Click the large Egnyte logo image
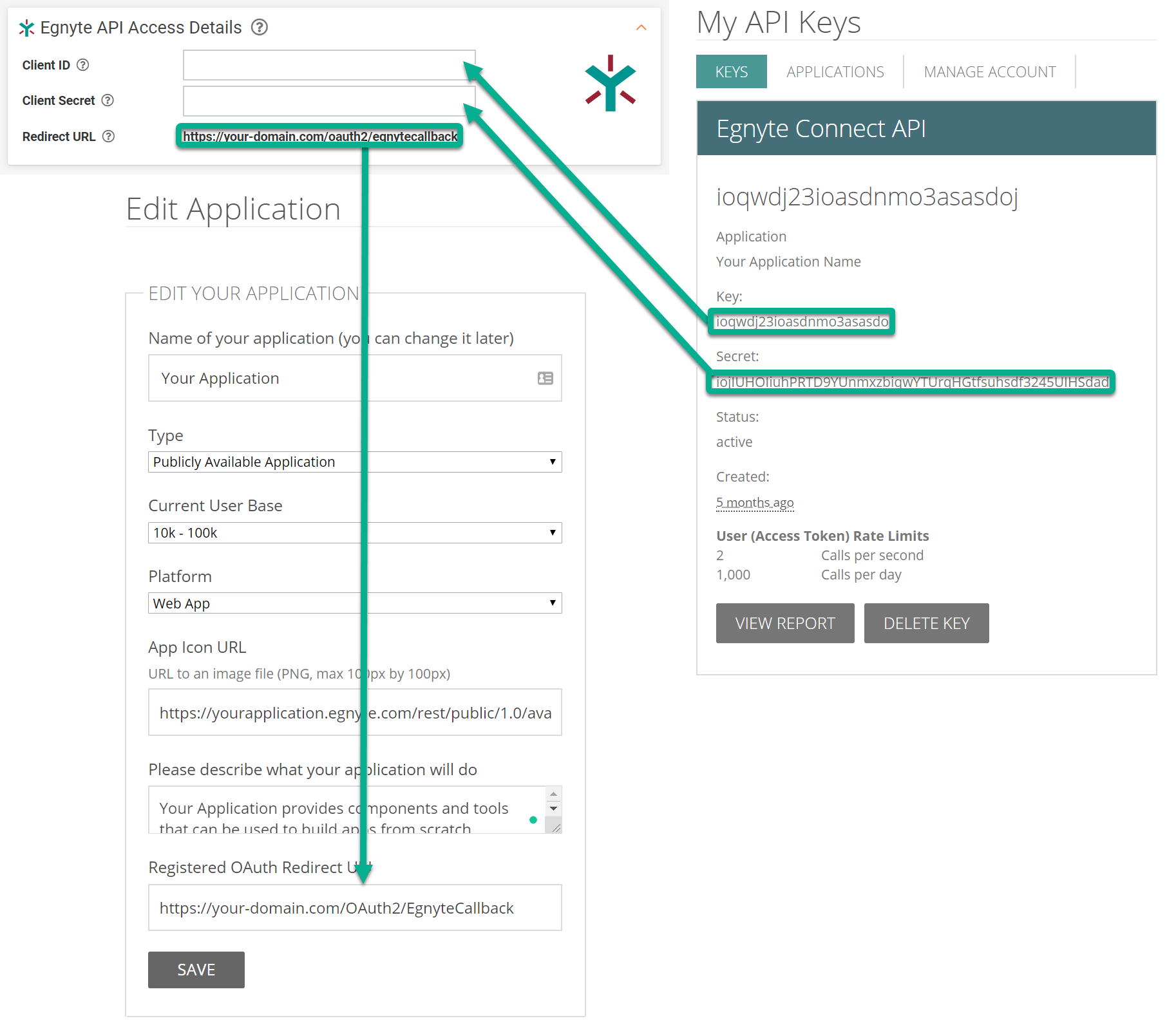 610,83
